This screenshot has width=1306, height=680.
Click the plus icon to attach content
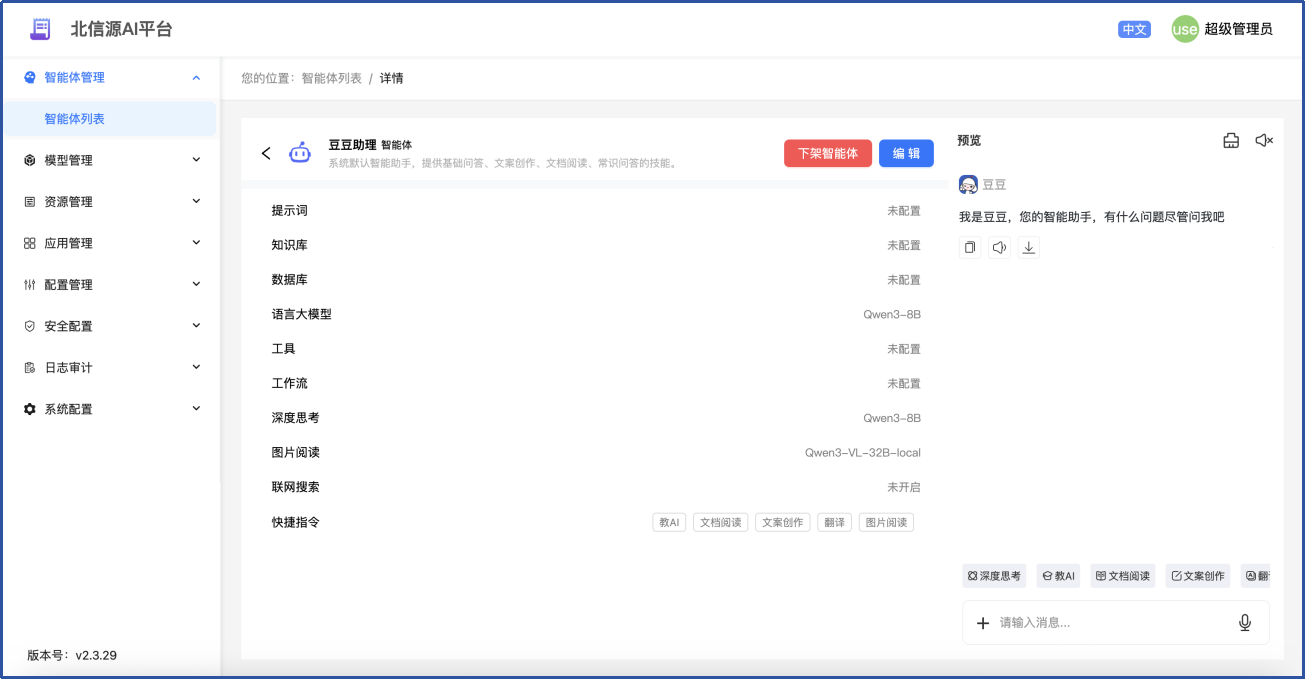click(983, 622)
